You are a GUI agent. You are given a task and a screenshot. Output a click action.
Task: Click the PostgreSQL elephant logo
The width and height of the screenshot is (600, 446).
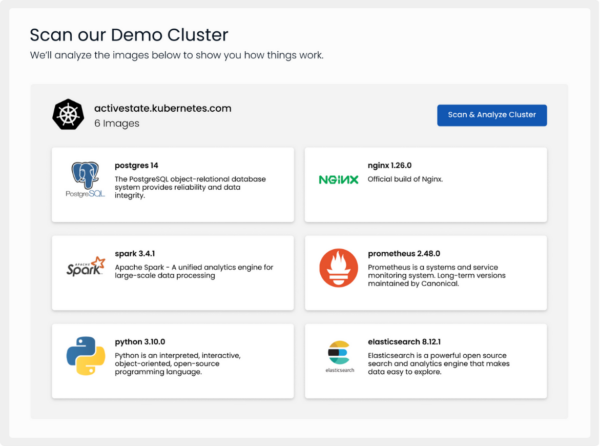point(86,180)
